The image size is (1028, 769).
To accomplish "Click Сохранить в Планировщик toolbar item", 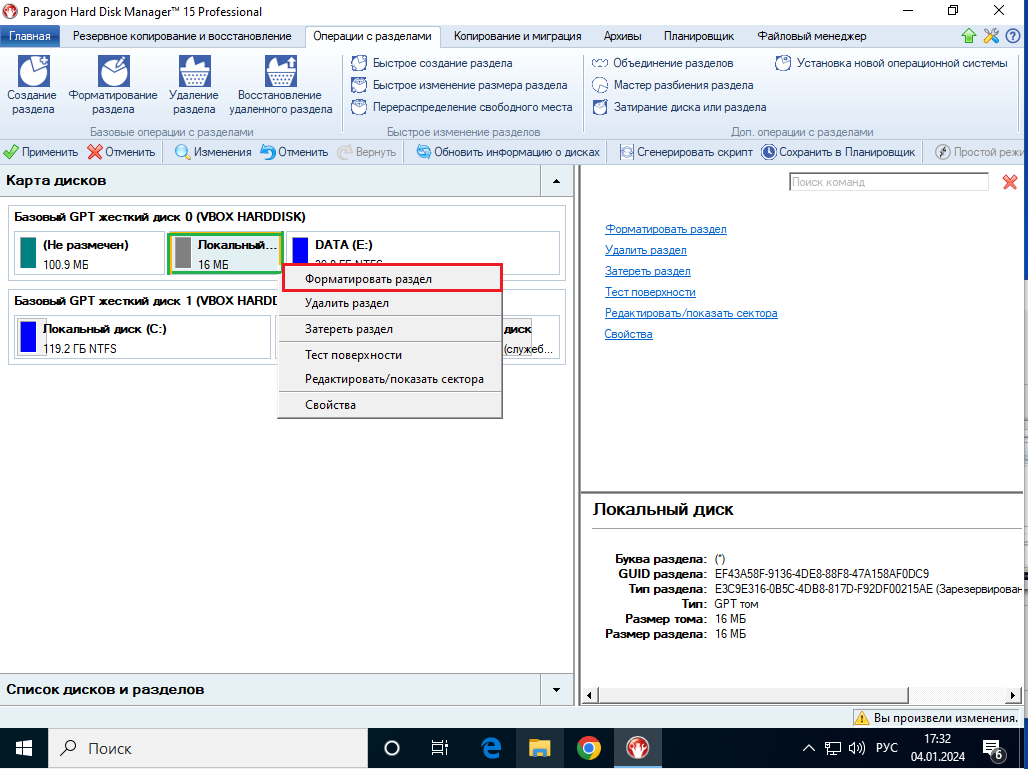I will point(838,152).
